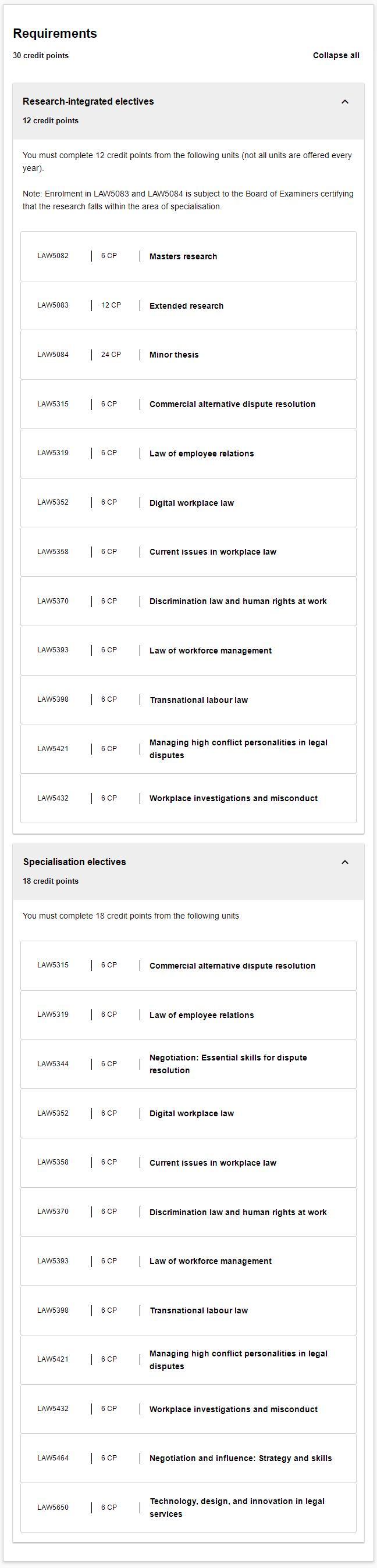Viewport: 377px width, 1568px height.
Task: Open Managing high conflict personalities in Specialisation electives
Action: [x=188, y=1360]
